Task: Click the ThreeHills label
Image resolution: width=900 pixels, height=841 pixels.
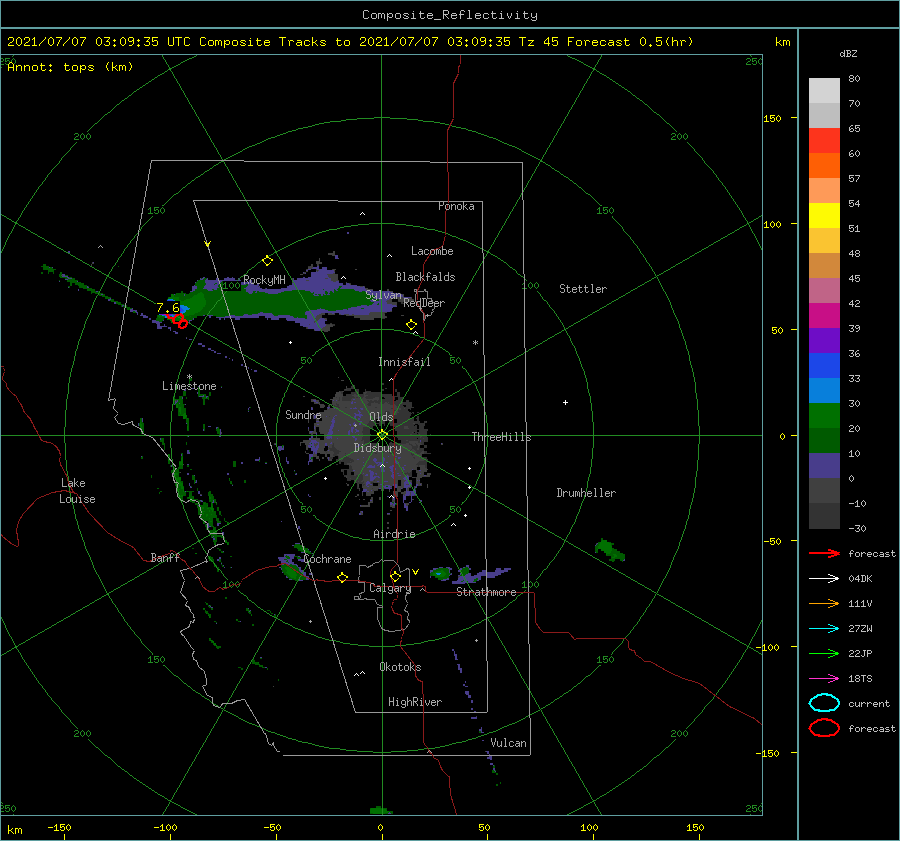Action: pos(502,437)
